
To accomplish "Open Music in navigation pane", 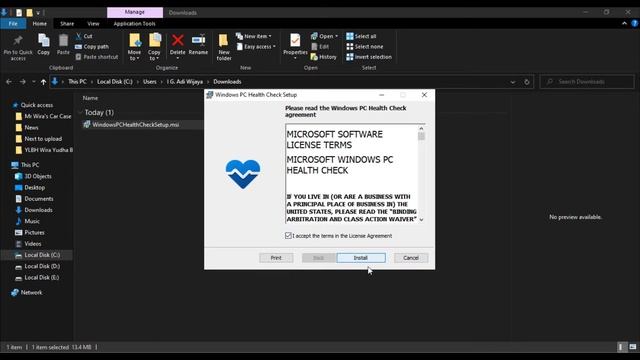I will pyautogui.click(x=32, y=221).
